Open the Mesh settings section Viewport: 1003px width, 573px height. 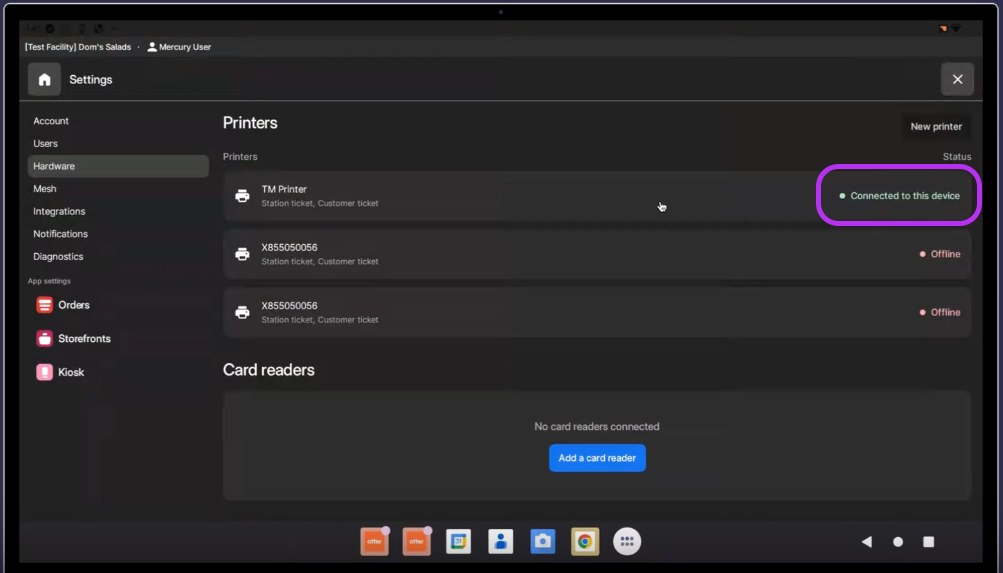[45, 189]
